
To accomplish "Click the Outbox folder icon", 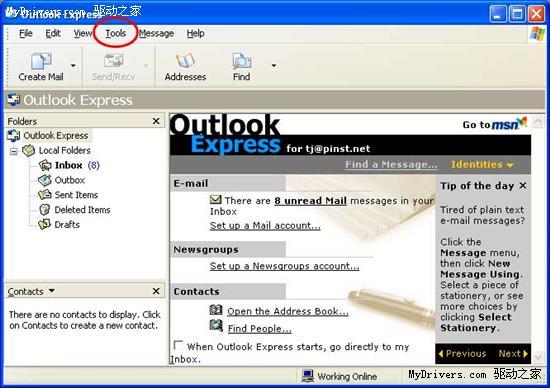I will 45,180.
